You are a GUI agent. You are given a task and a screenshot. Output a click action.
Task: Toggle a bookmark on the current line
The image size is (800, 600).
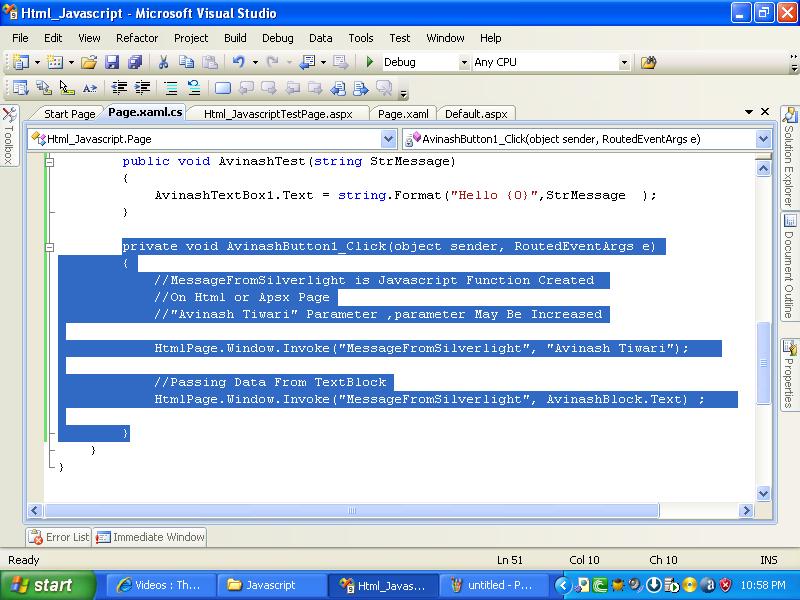pos(223,88)
